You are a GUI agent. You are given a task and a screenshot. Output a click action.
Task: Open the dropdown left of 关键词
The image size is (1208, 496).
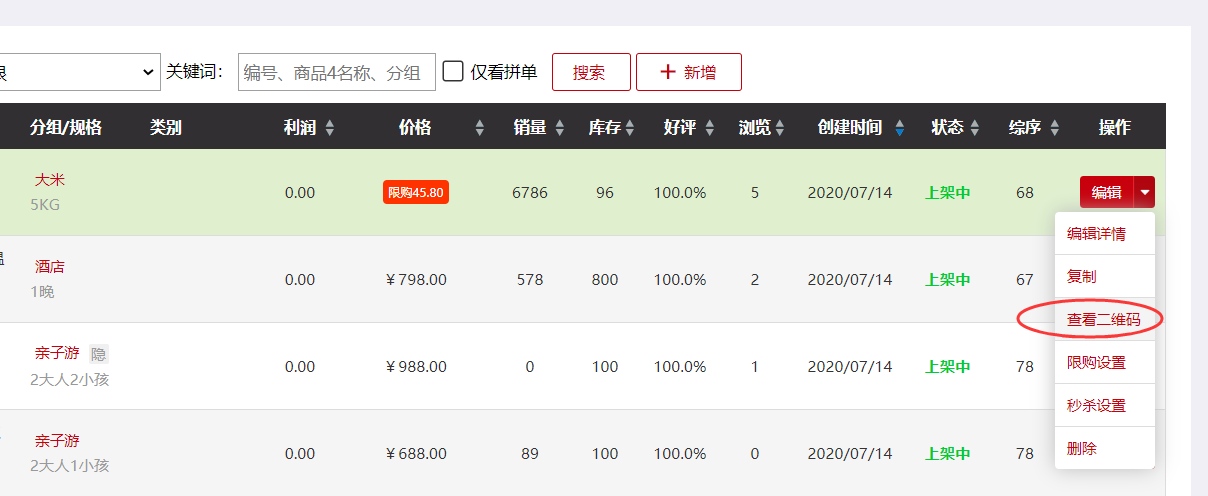click(78, 72)
